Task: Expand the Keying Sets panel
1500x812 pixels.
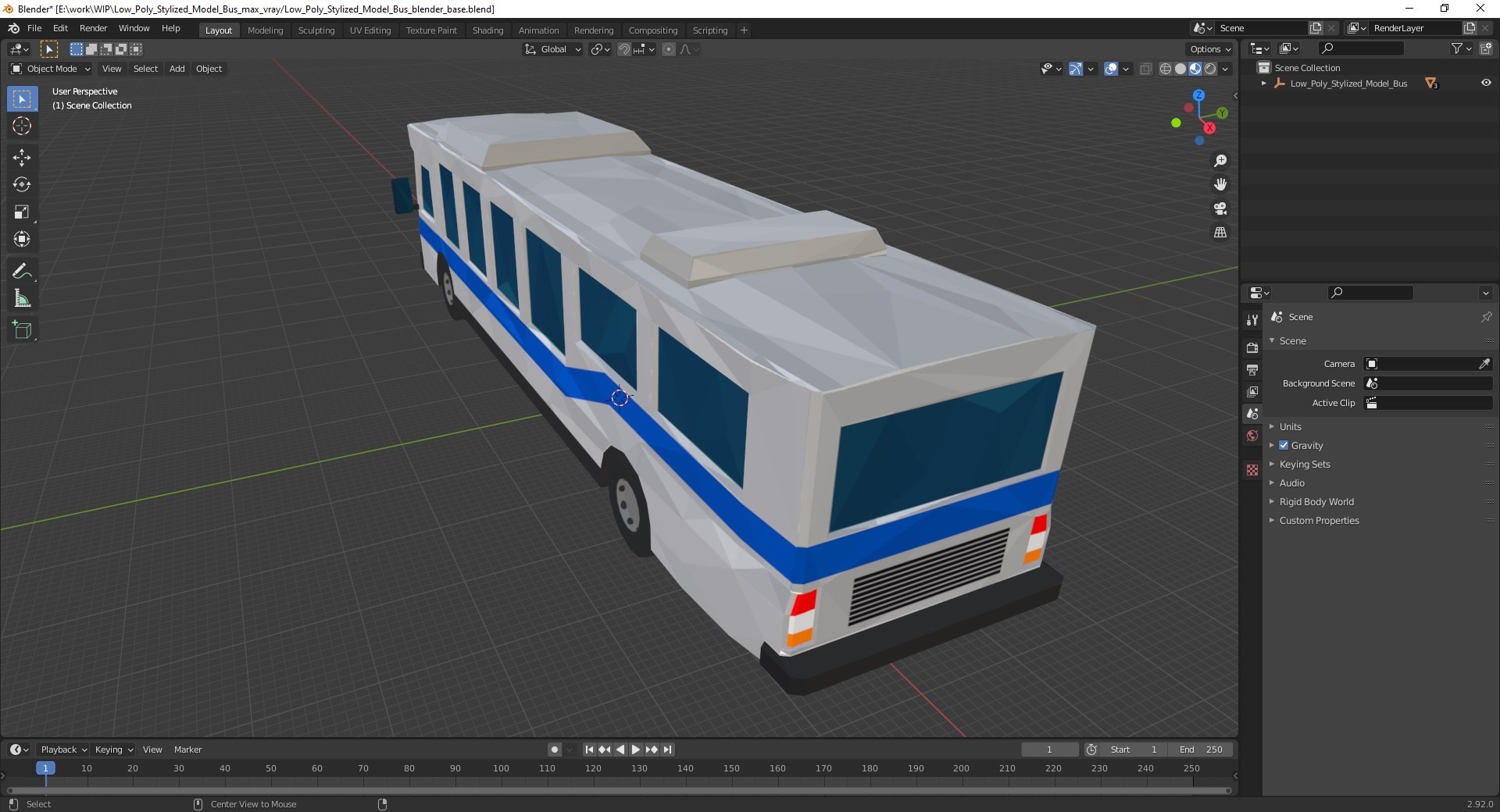Action: (x=1304, y=464)
